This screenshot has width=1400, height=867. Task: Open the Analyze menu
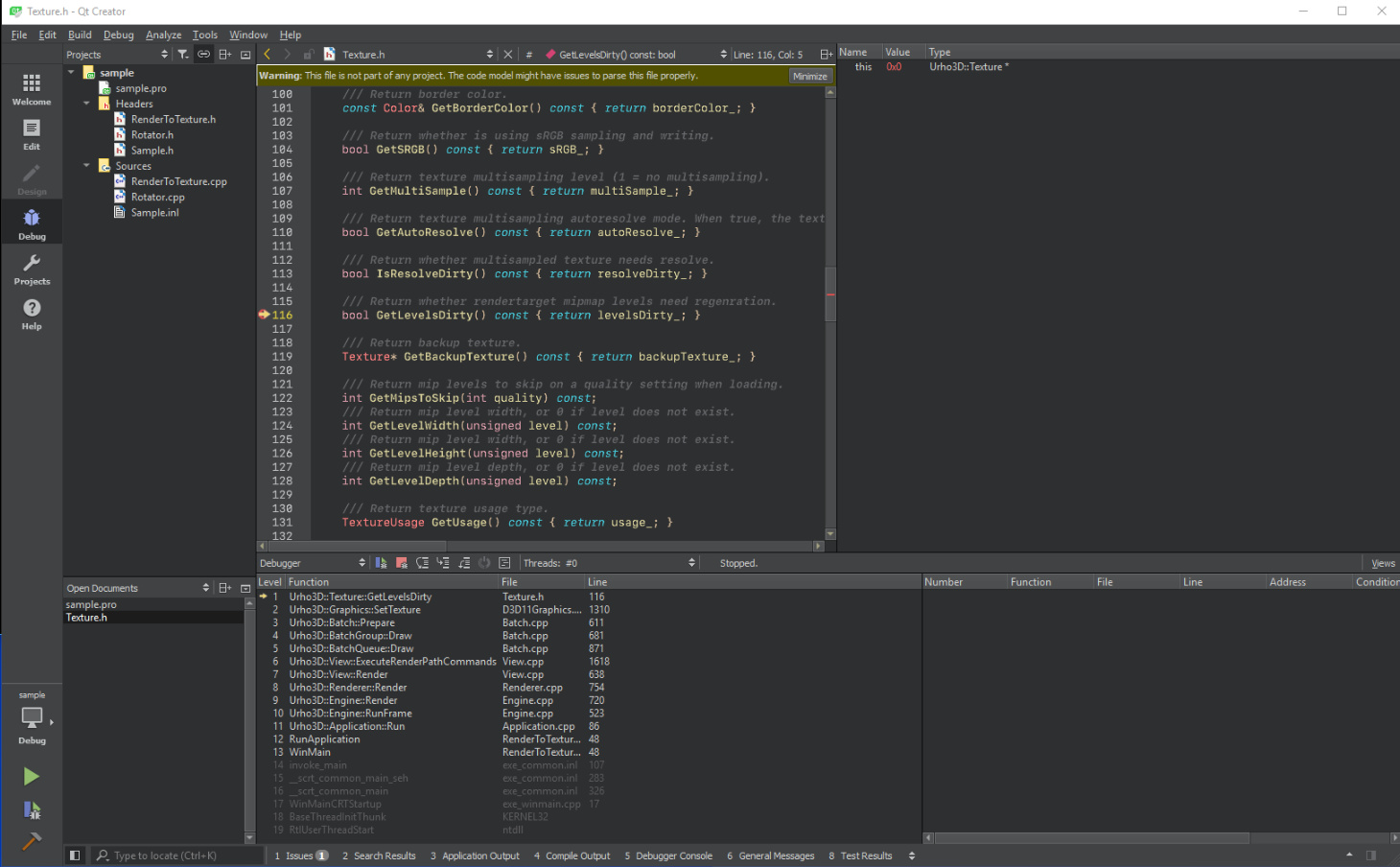tap(164, 35)
